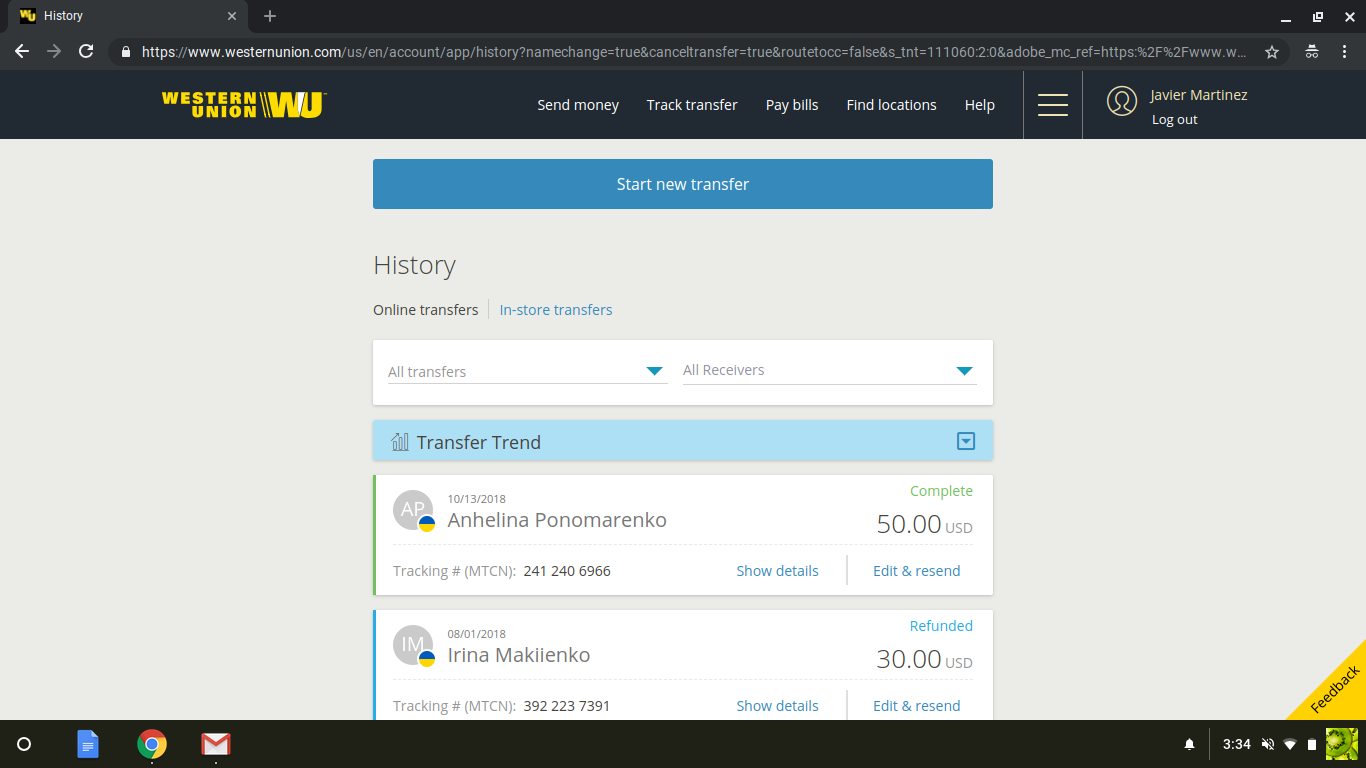Go back with the browser back arrow
The width and height of the screenshot is (1366, 768).
pyautogui.click(x=22, y=51)
